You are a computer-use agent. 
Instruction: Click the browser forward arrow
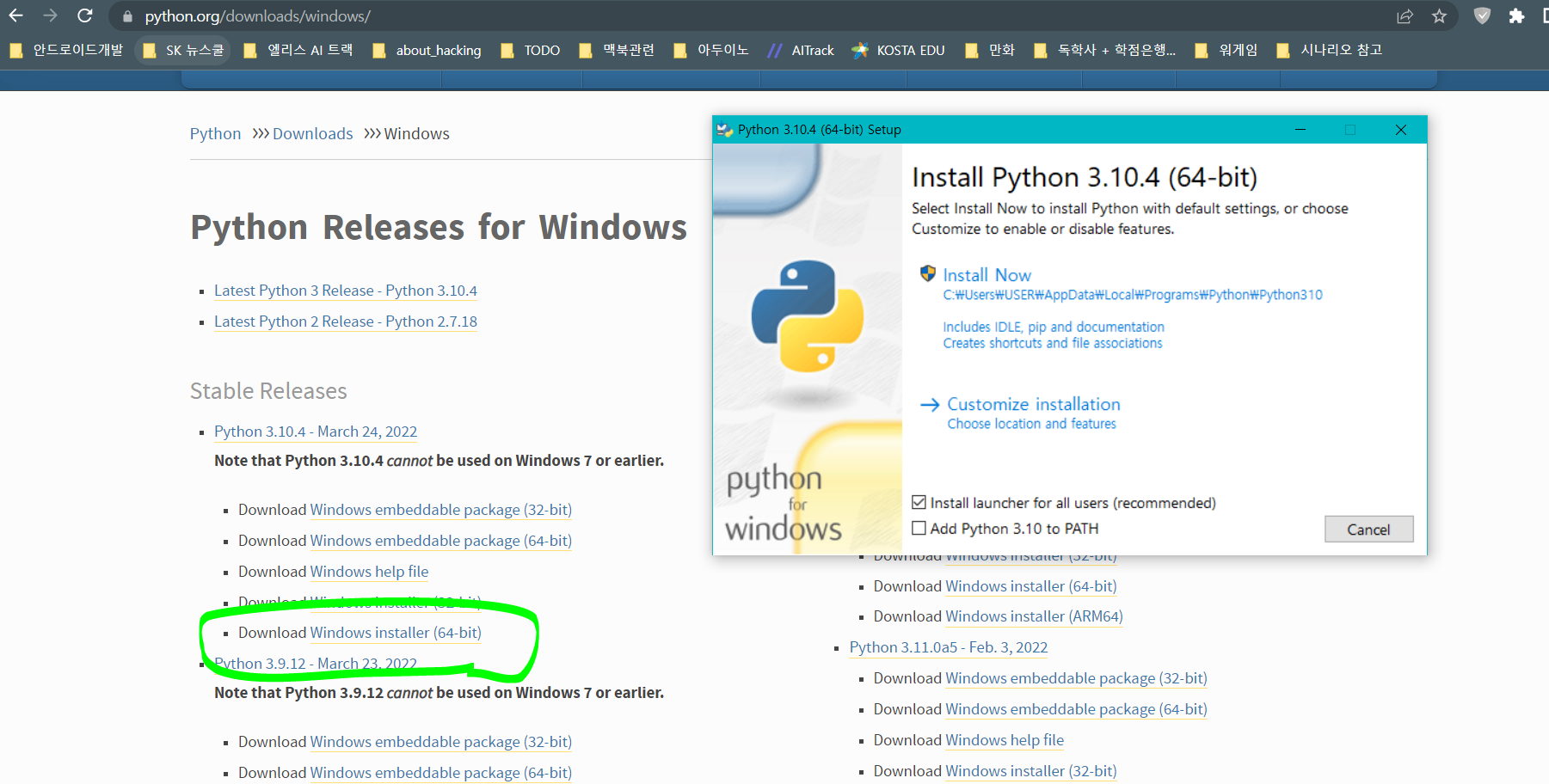click(50, 15)
